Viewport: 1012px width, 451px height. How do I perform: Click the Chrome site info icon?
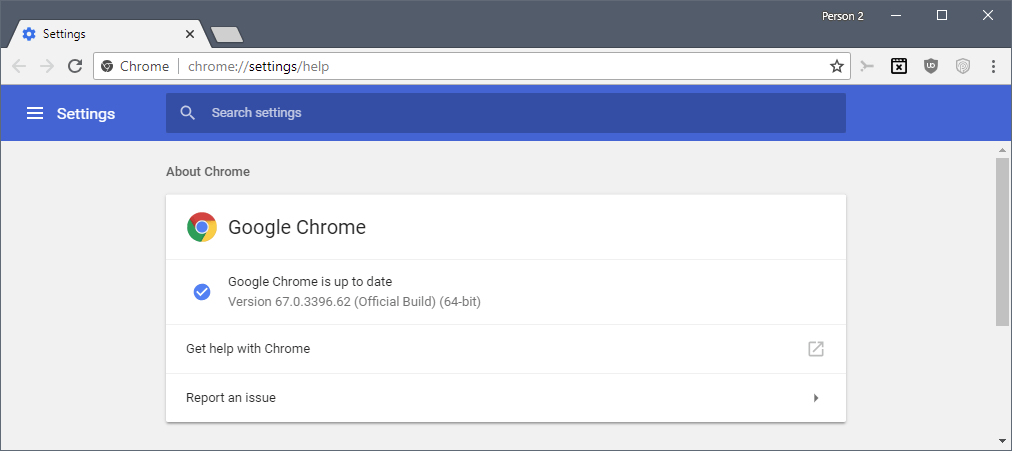tap(108, 66)
